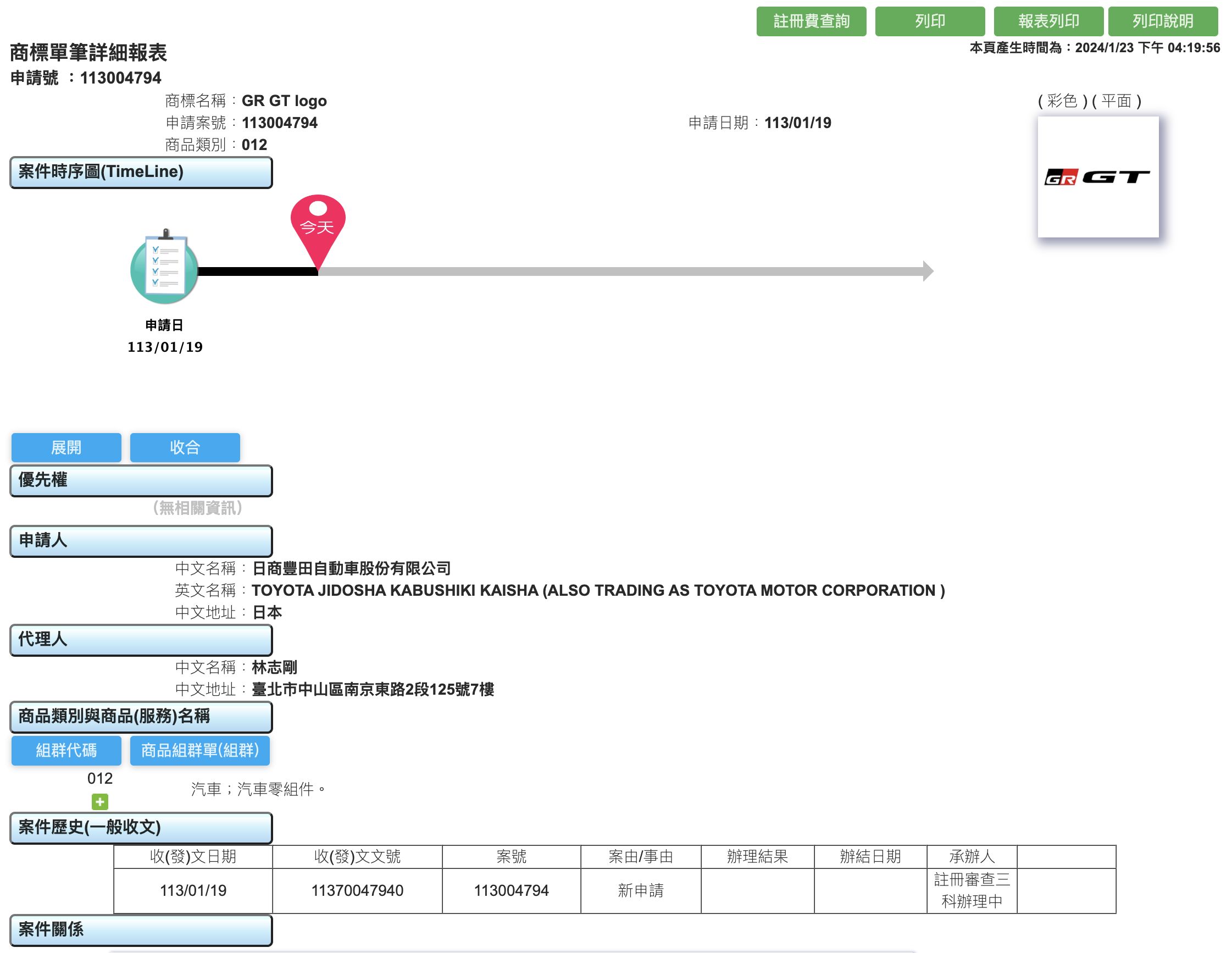Click the 展開 expand-all button
Screen dimensions: 1232x953
click(x=66, y=447)
